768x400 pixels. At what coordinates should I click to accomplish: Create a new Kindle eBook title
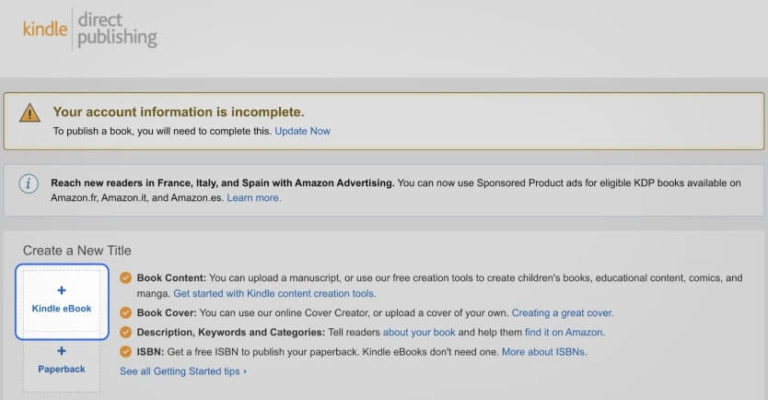point(62,302)
